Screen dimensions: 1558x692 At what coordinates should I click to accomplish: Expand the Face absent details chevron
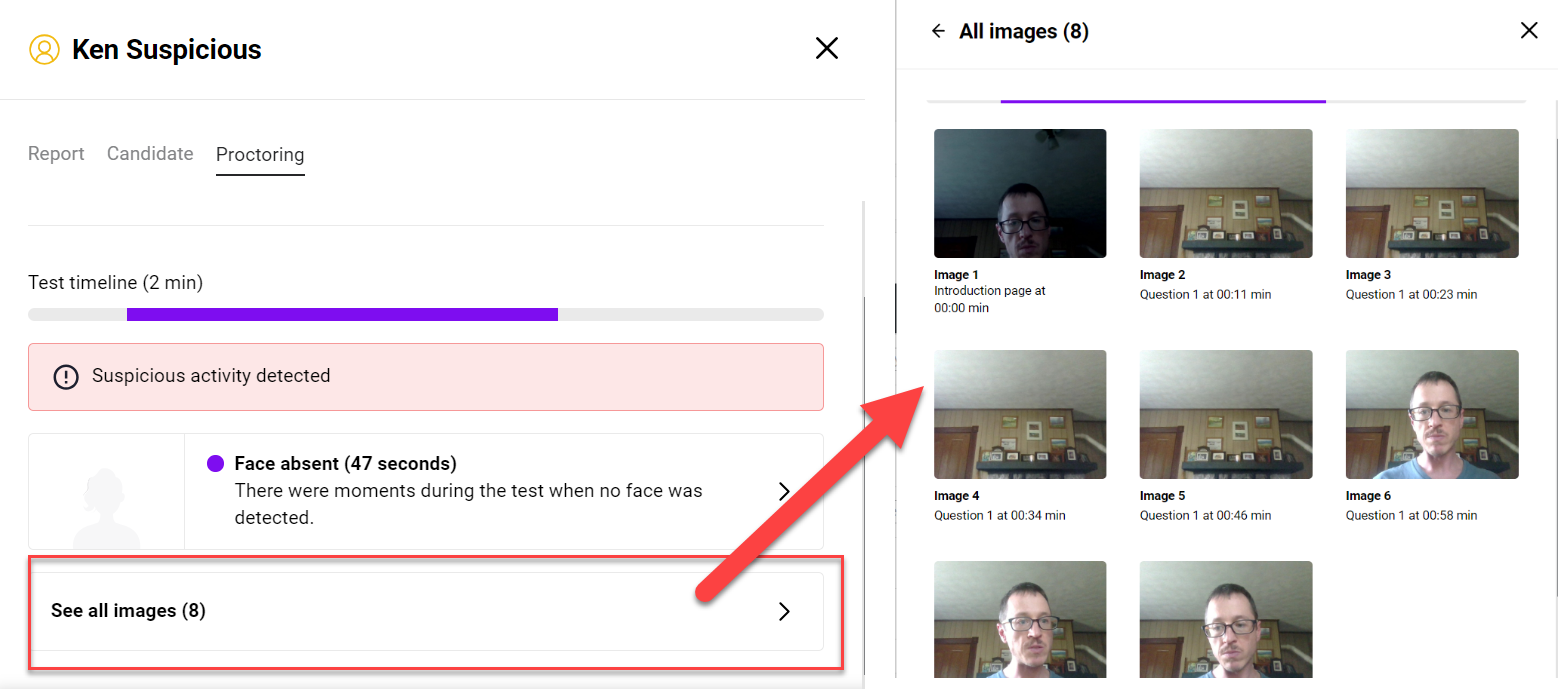coord(784,491)
